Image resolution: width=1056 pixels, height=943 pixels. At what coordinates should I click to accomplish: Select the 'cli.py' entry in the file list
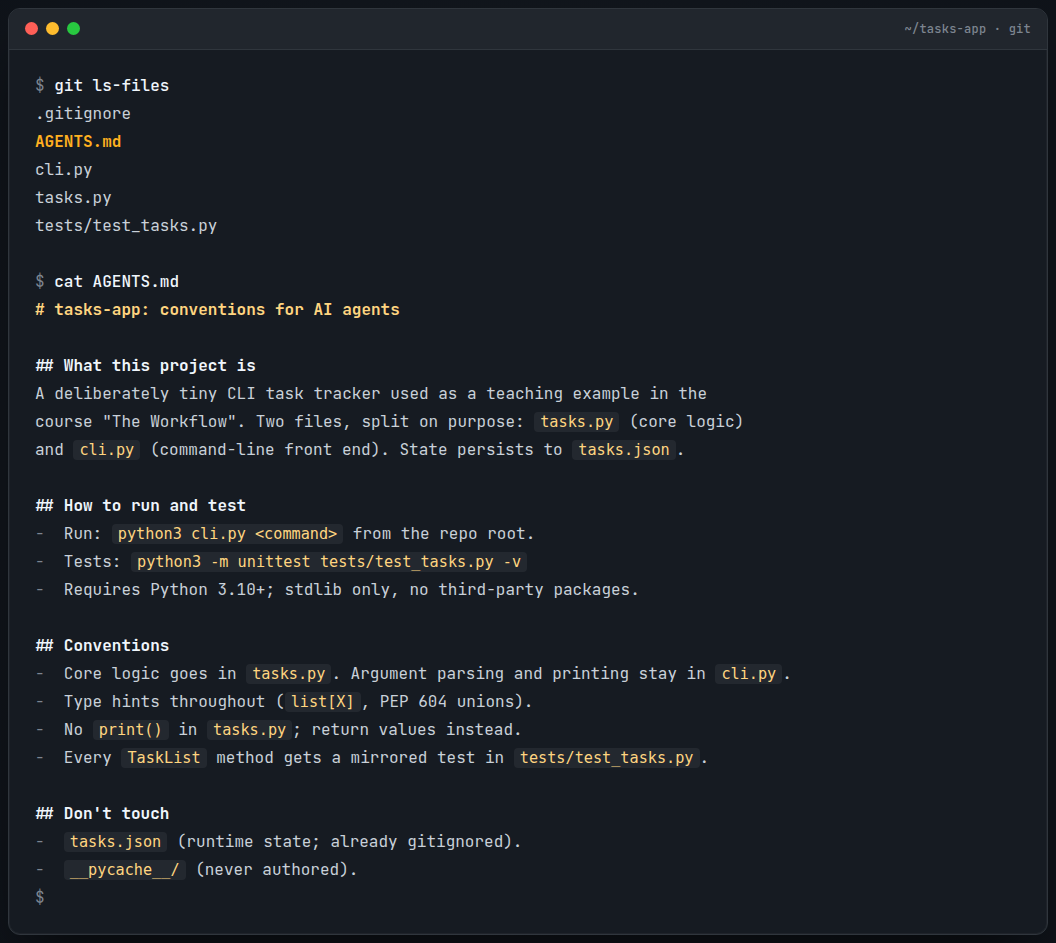(x=63, y=170)
